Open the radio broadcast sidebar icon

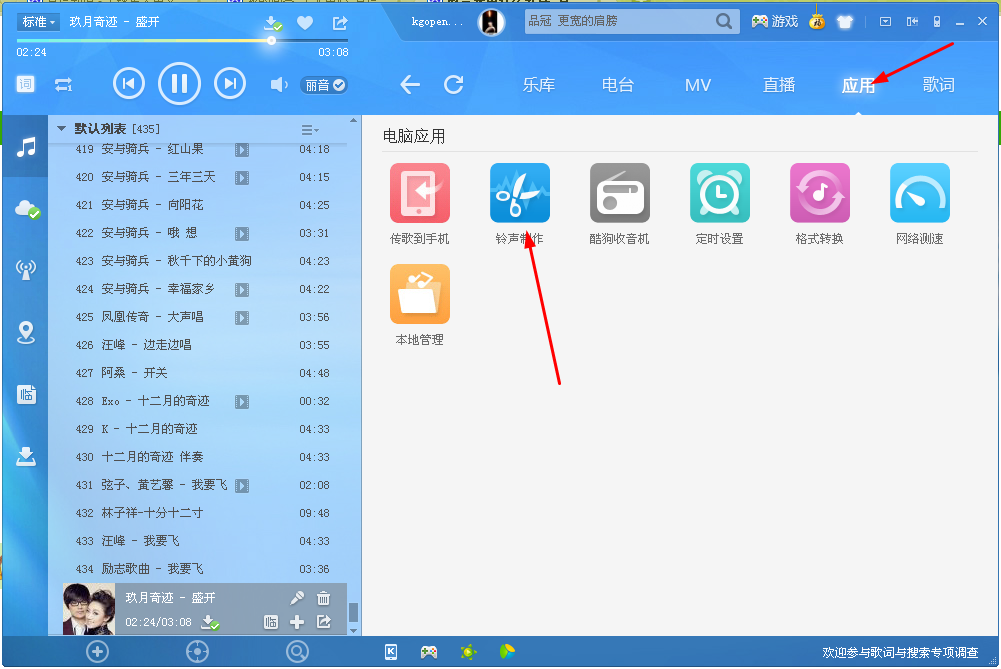click(26, 269)
